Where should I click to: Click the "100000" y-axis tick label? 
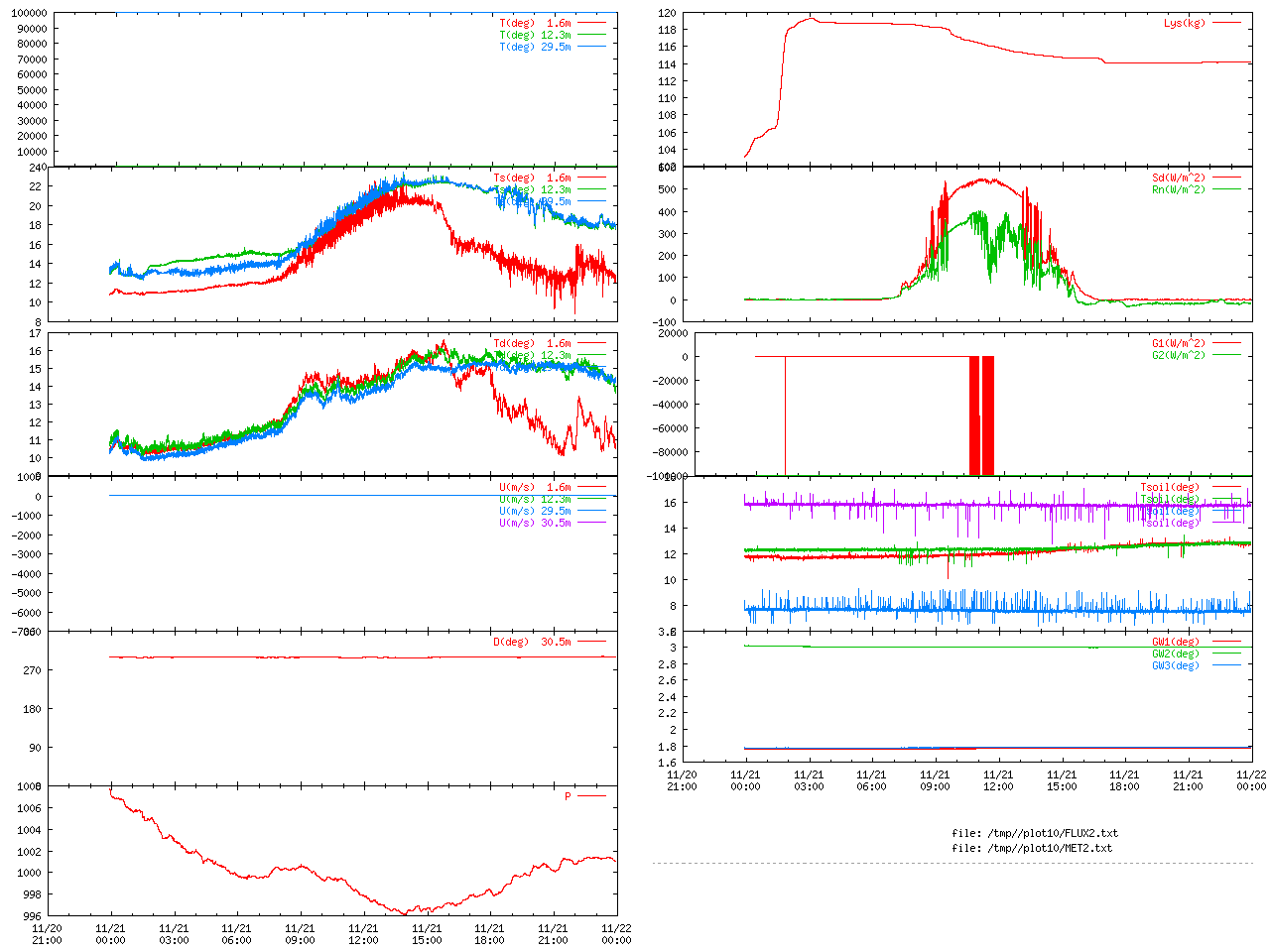pyautogui.click(x=29, y=13)
